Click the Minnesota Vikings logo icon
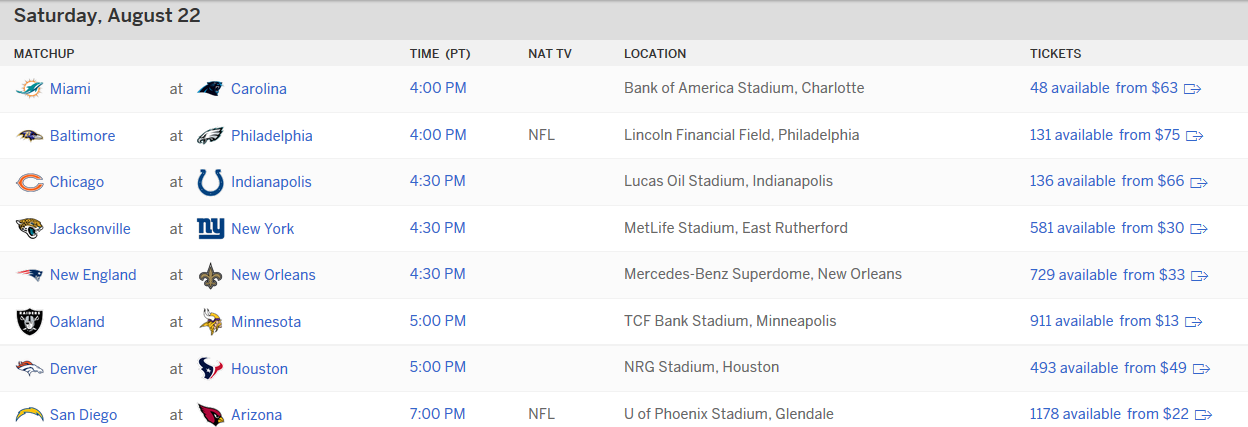This screenshot has width=1248, height=427. 210,322
